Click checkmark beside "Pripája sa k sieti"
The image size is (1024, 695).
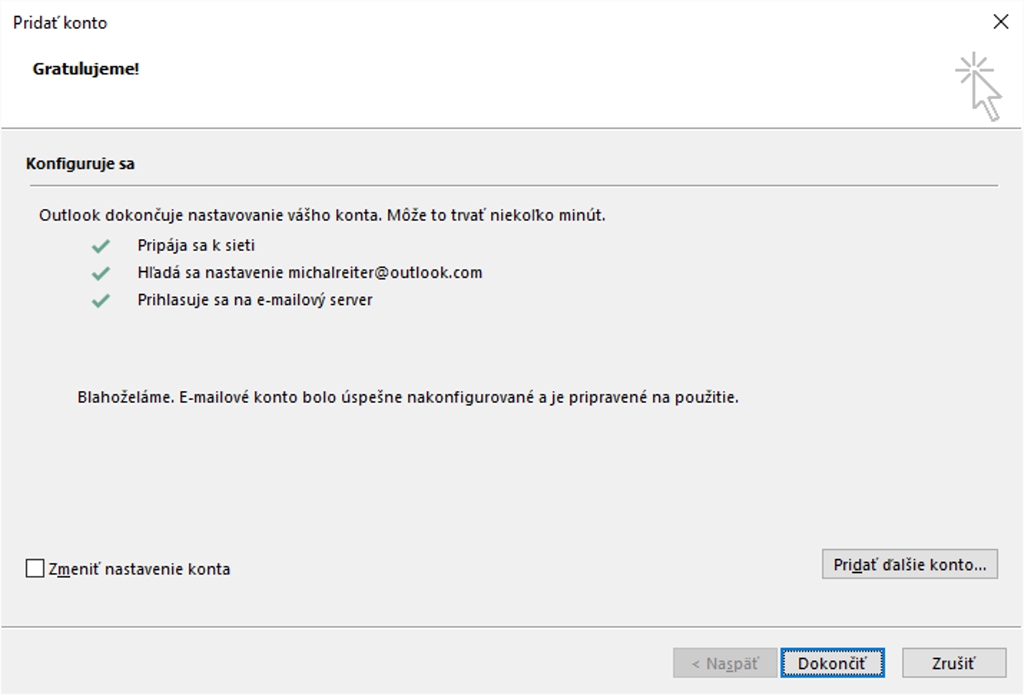pos(100,245)
